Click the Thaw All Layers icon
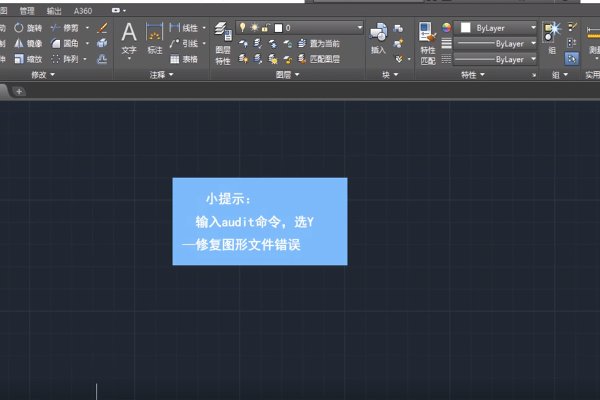Screen dimensions: 600x400 click(273, 59)
